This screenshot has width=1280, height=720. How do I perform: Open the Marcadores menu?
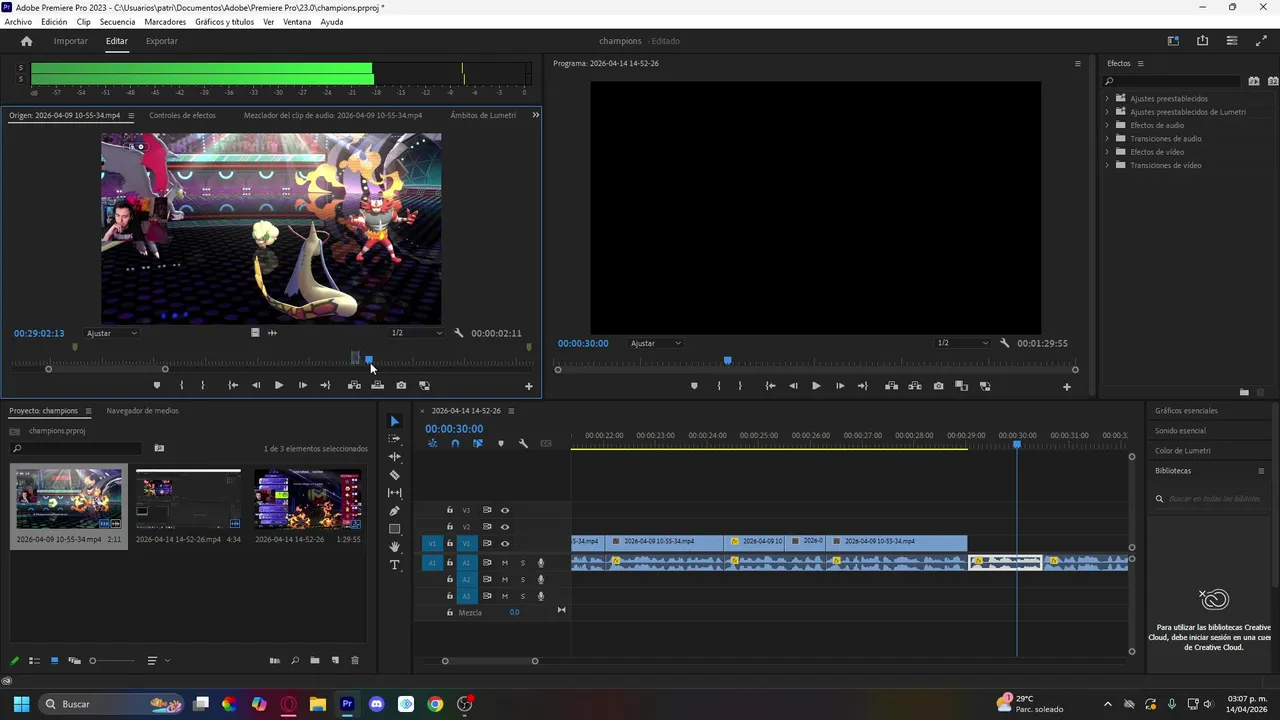point(165,22)
